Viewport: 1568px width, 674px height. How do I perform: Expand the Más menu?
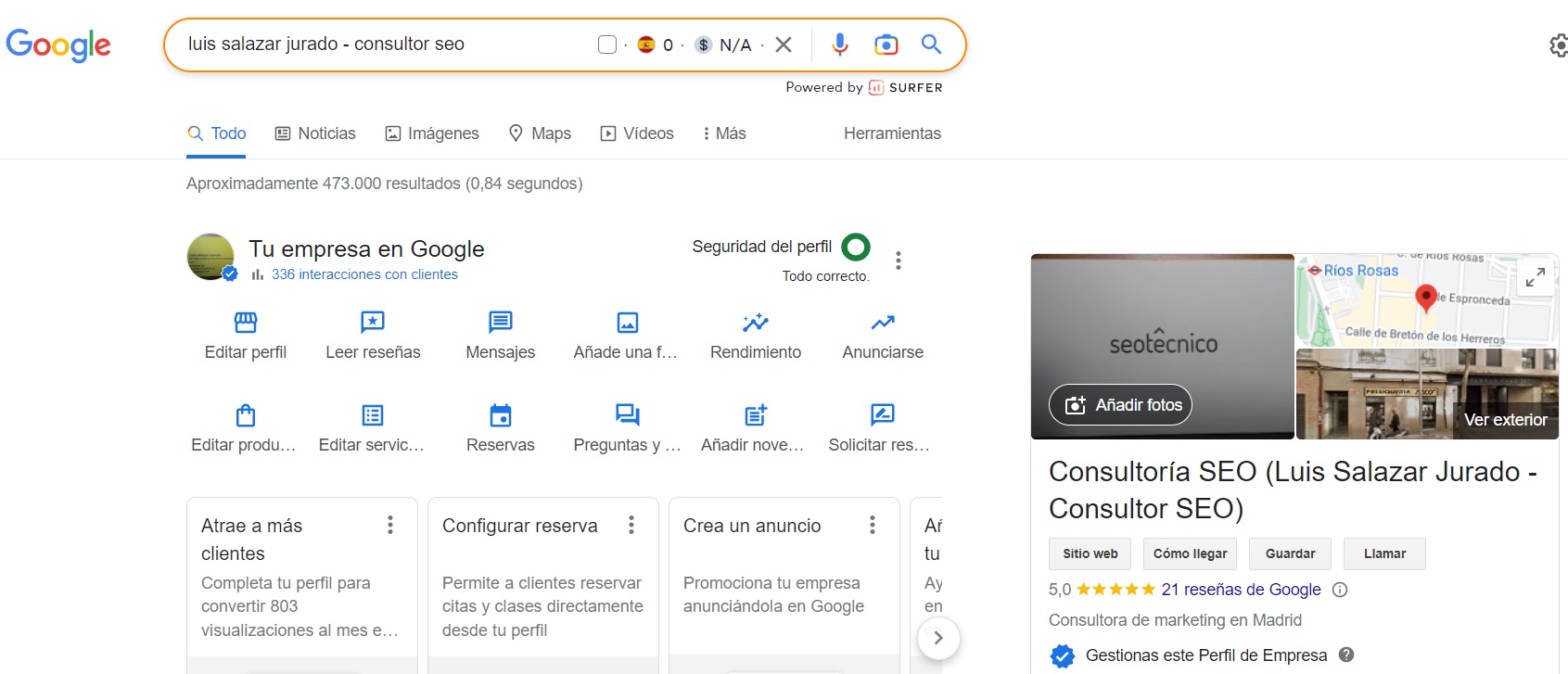pos(724,134)
